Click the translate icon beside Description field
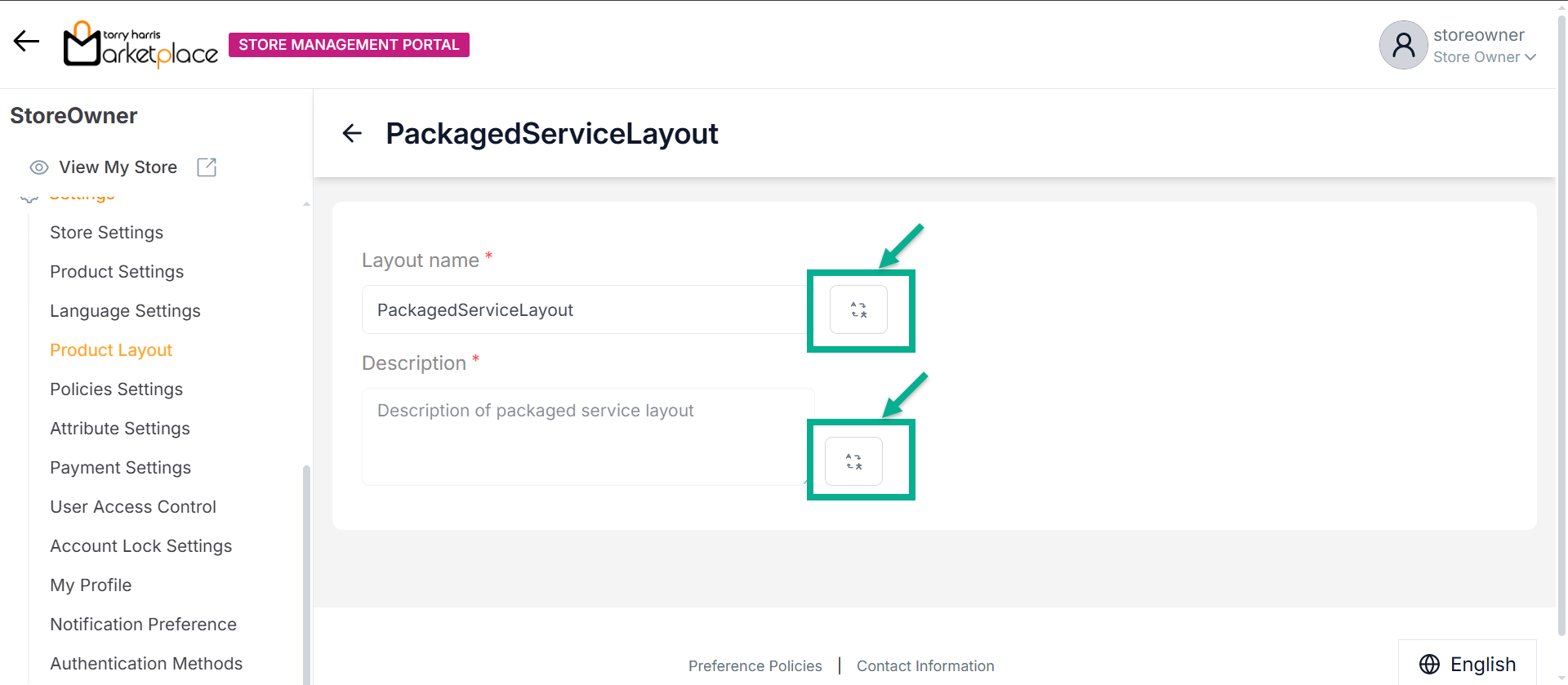Image resolution: width=1568 pixels, height=685 pixels. [853, 461]
